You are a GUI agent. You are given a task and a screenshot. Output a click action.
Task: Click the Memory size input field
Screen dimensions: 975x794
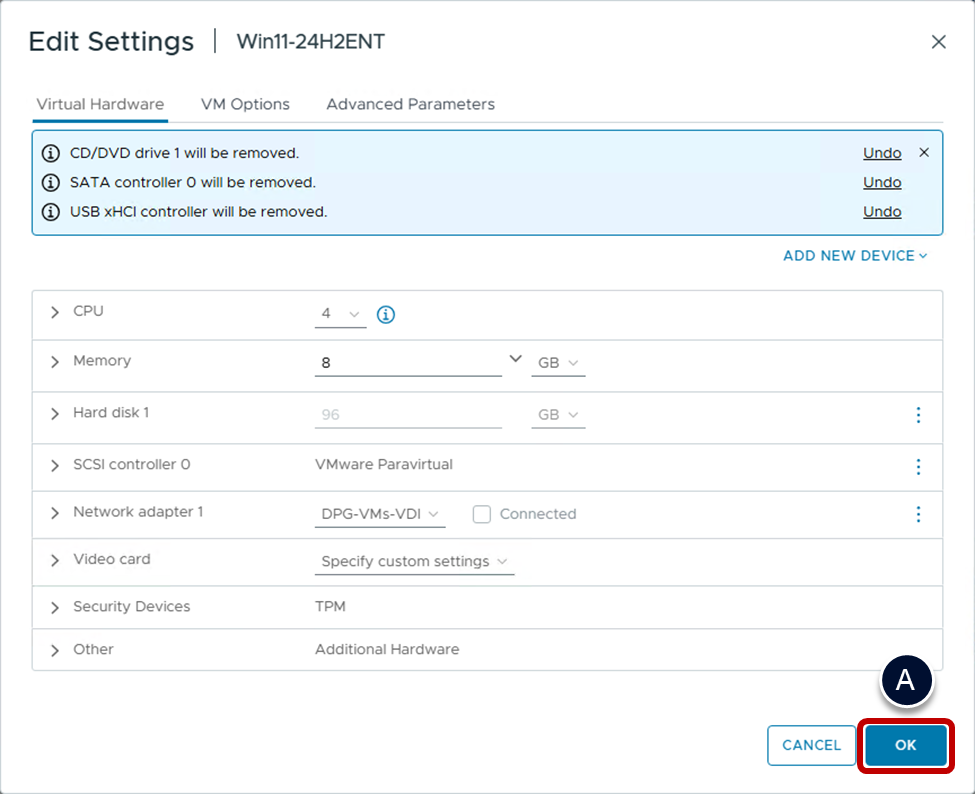pyautogui.click(x=408, y=364)
